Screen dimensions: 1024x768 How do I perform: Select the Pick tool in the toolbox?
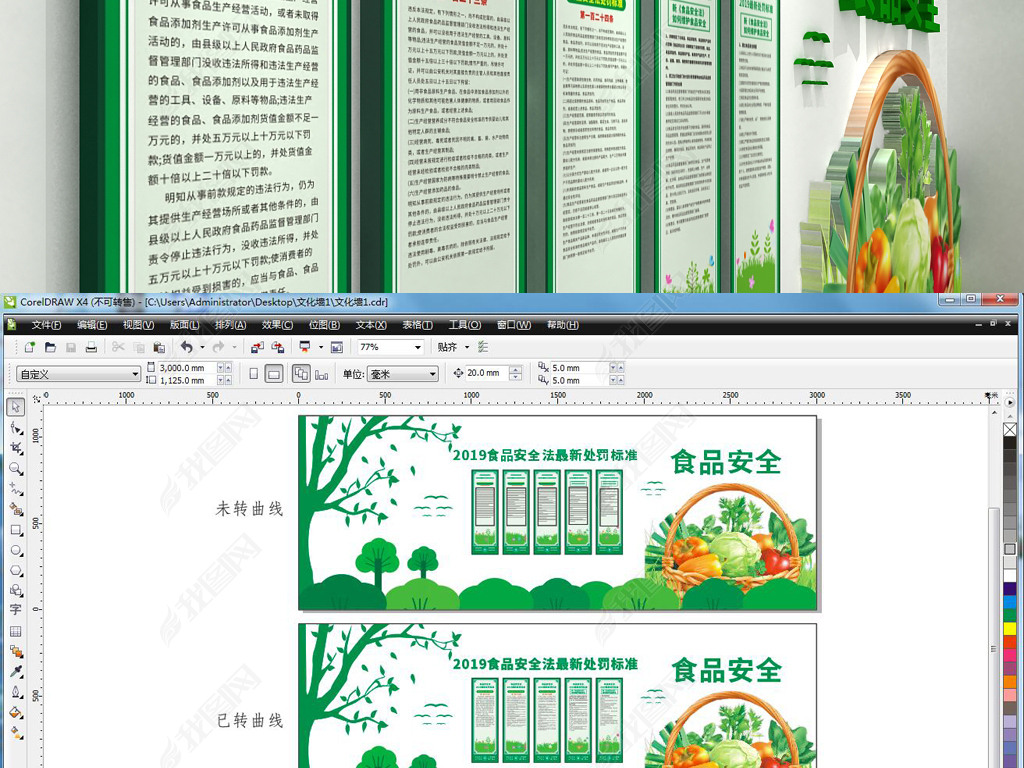click(x=15, y=408)
